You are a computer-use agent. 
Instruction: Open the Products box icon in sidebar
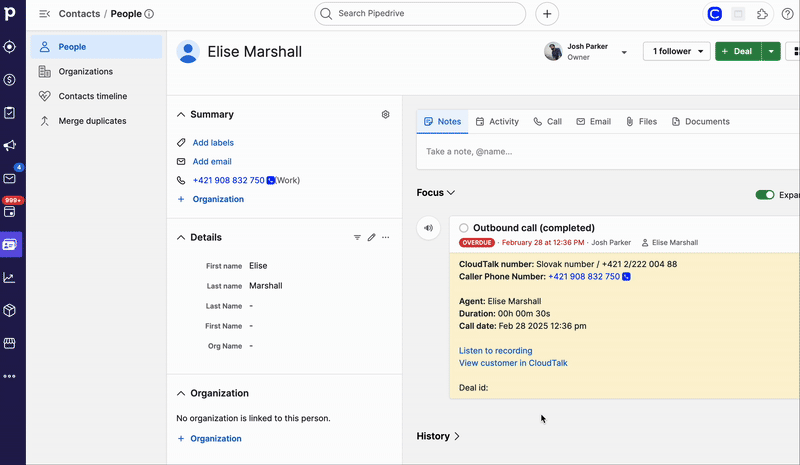pyautogui.click(x=10, y=311)
